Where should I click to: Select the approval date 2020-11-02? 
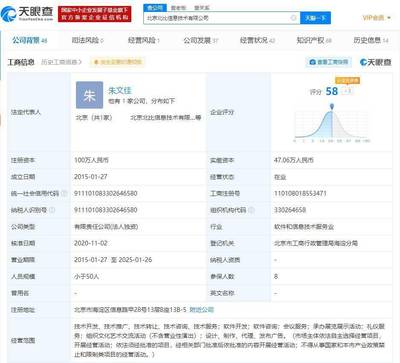click(91, 243)
